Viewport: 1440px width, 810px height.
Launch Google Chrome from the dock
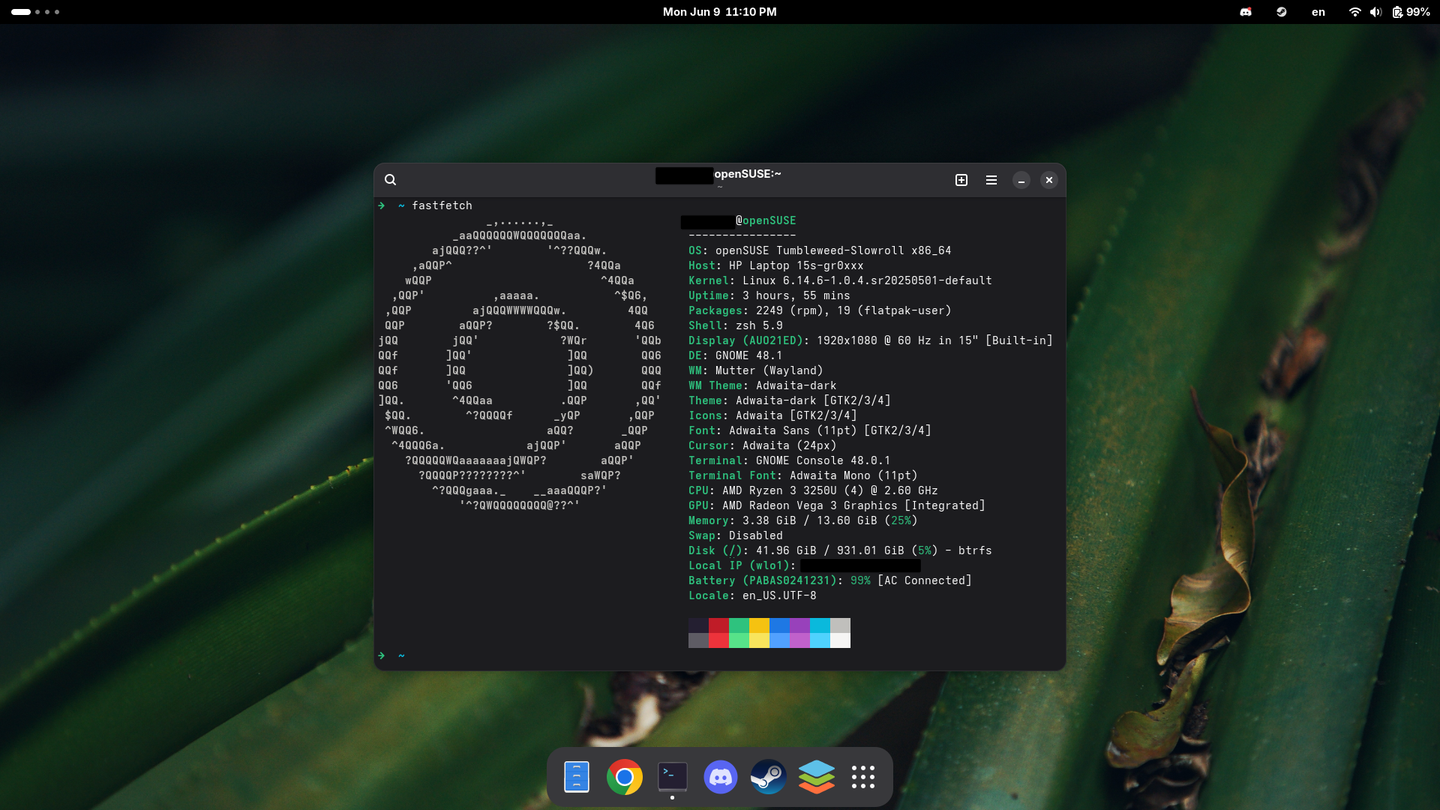pos(624,777)
